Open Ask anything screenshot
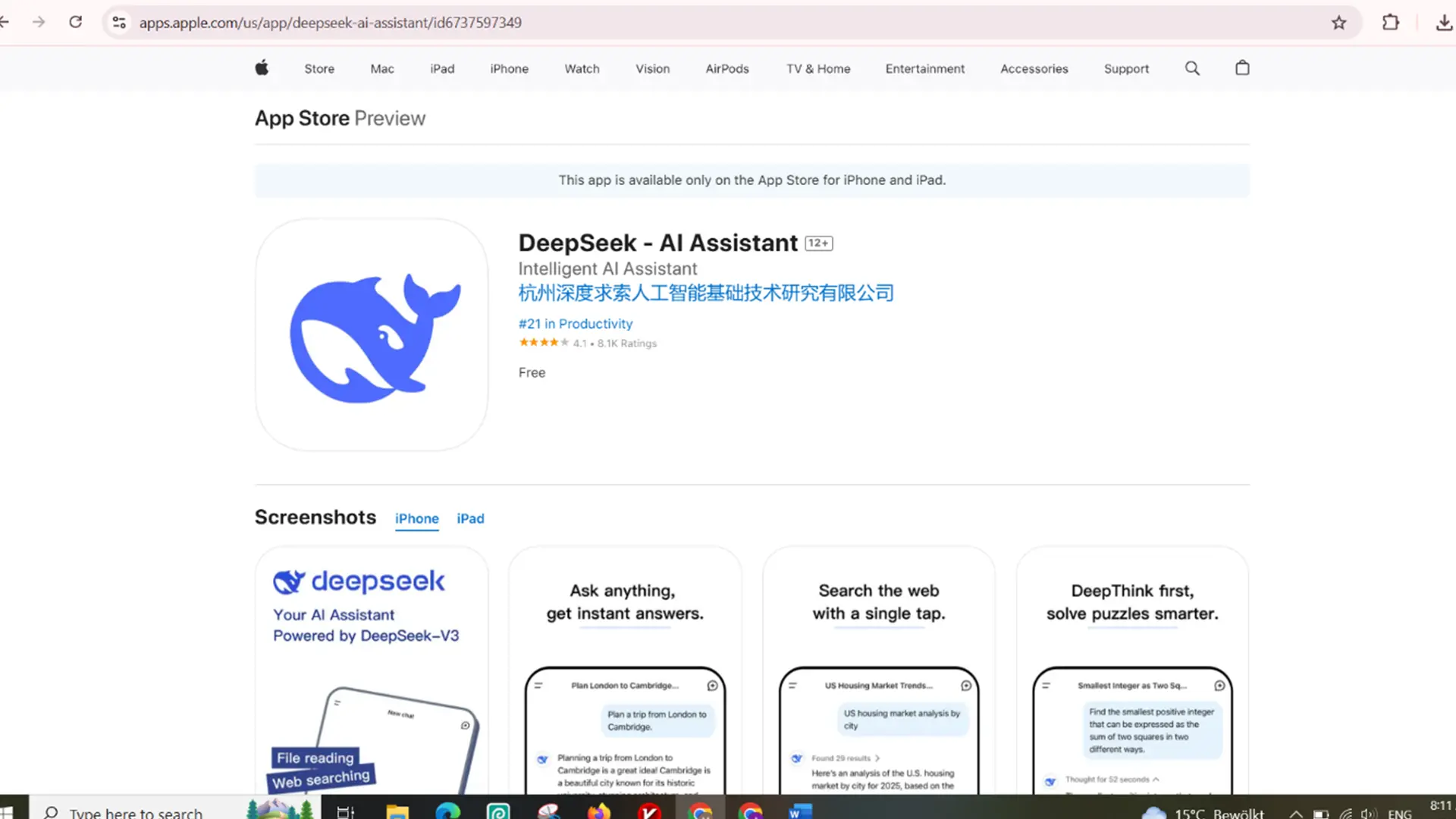Screen dimensions: 1456x819 point(625,670)
